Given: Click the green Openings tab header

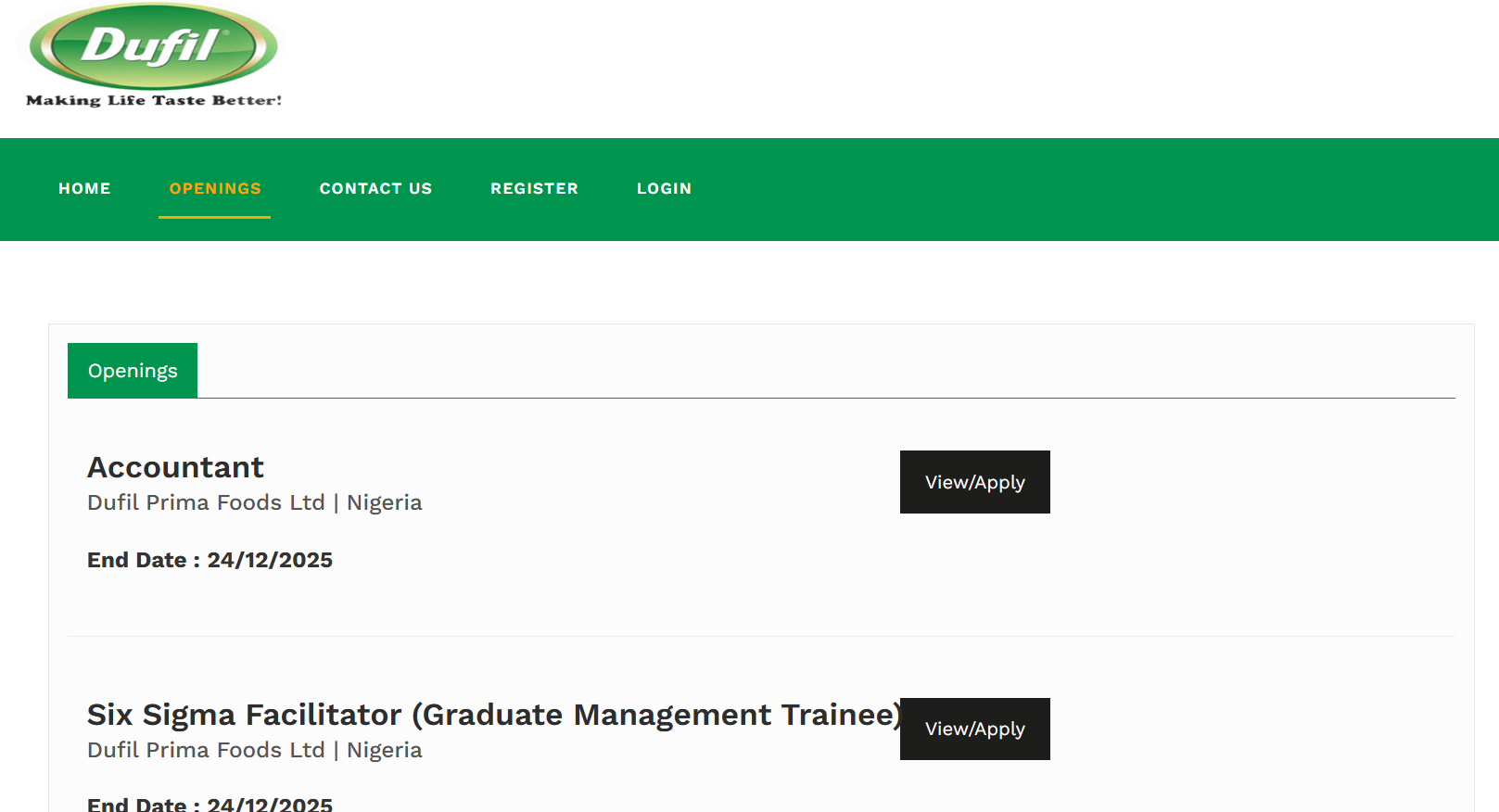Looking at the screenshot, I should coord(132,370).
